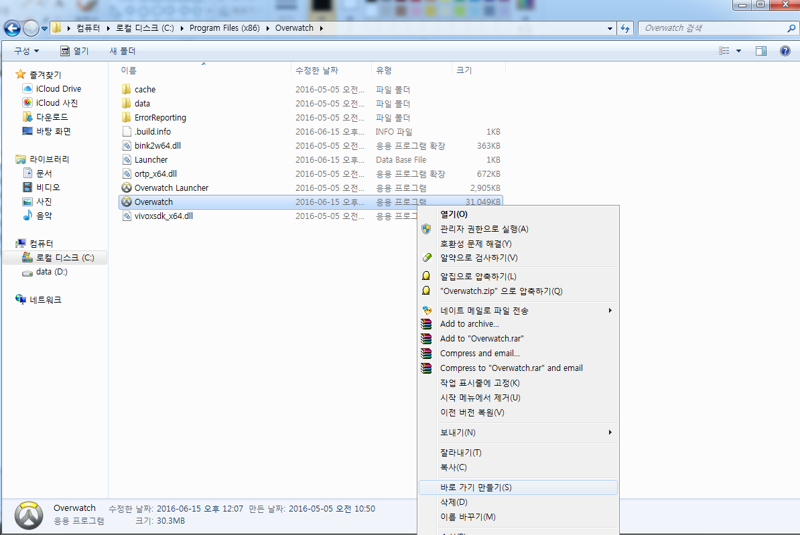This screenshot has width=800, height=535.
Task: Select the Launcher database file icon
Action: [127, 160]
